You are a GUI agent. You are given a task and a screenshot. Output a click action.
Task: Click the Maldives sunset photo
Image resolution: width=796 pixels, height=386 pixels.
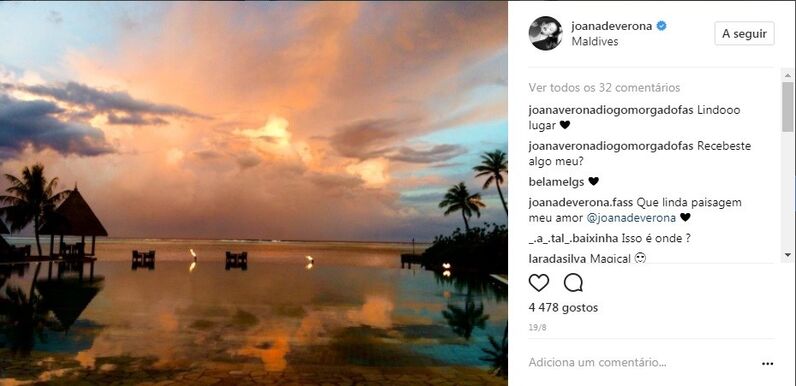tap(254, 193)
